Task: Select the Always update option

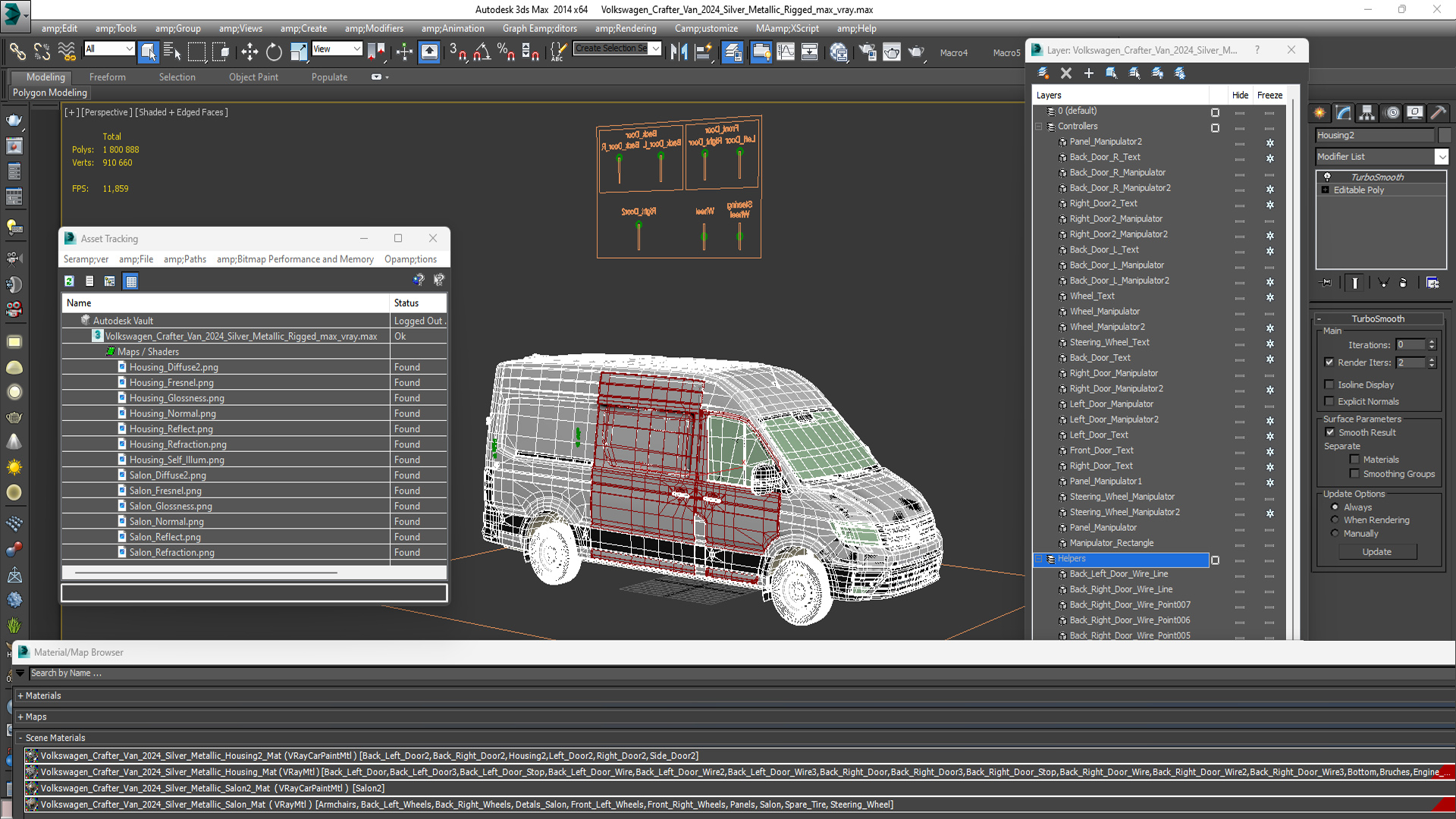Action: 1335,507
